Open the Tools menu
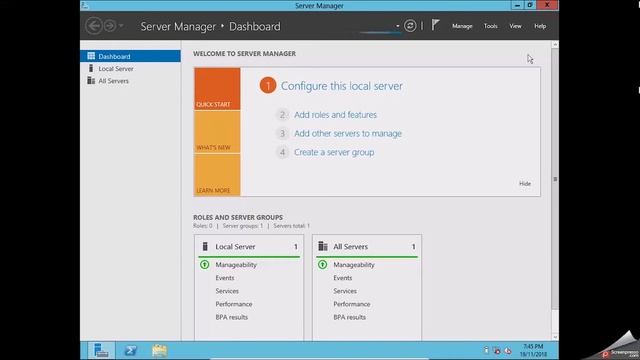 pos(491,26)
